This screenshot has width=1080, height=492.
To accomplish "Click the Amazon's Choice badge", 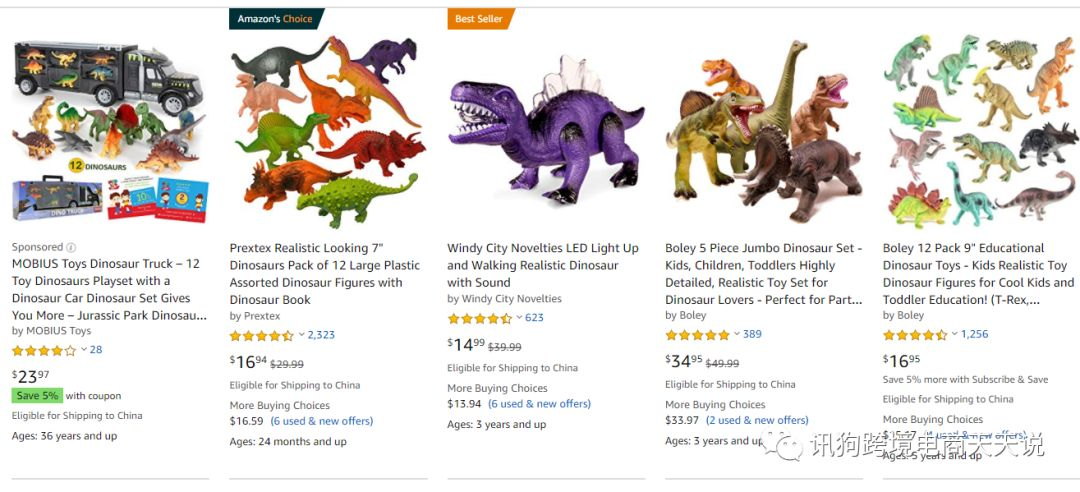I will [275, 18].
